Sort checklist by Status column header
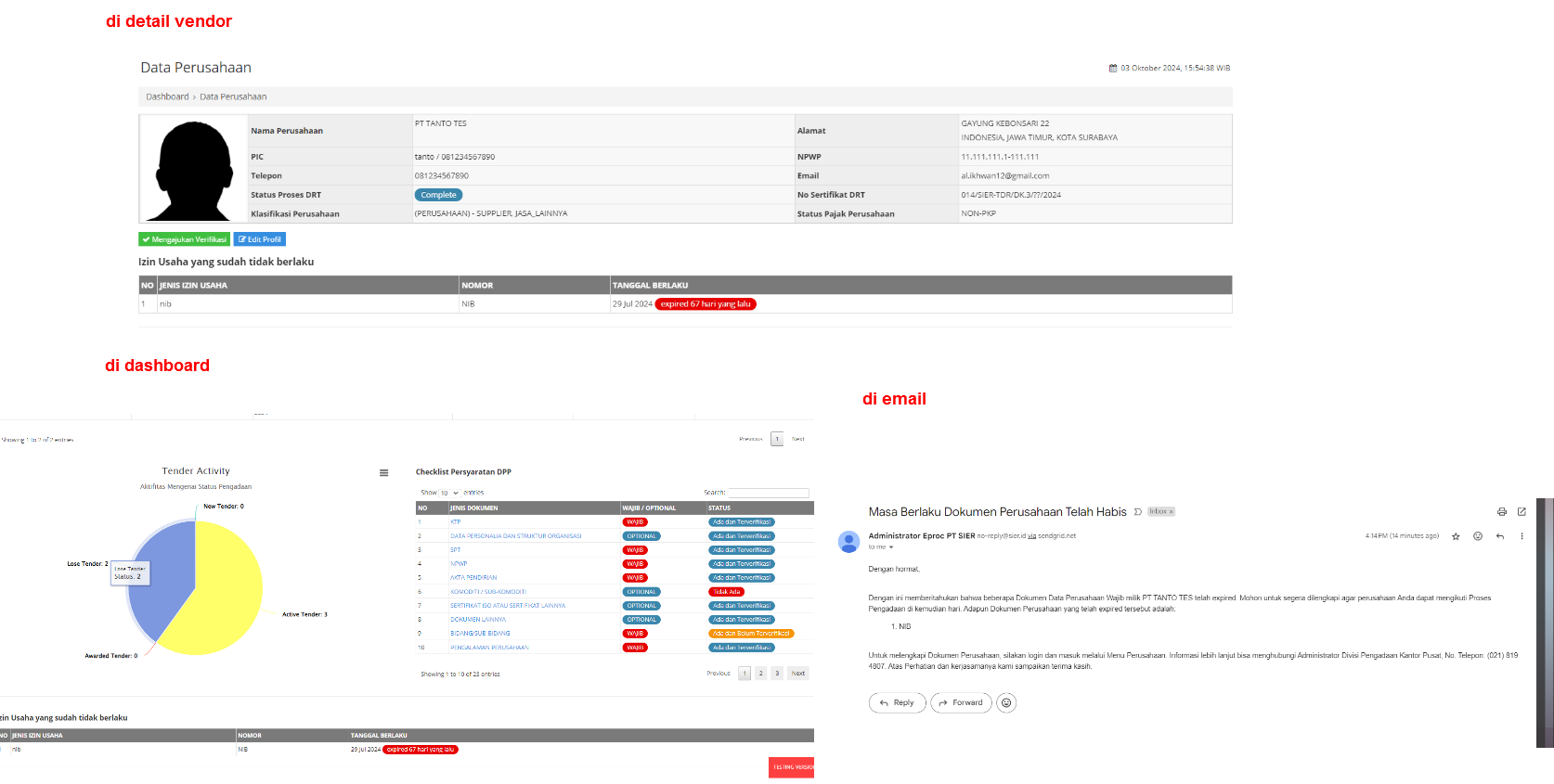Image resolution: width=1554 pixels, height=784 pixels. coord(759,508)
